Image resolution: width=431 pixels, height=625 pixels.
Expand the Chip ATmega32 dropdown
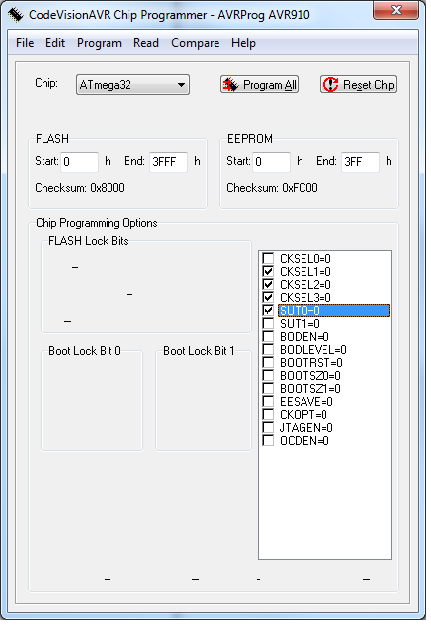point(133,85)
